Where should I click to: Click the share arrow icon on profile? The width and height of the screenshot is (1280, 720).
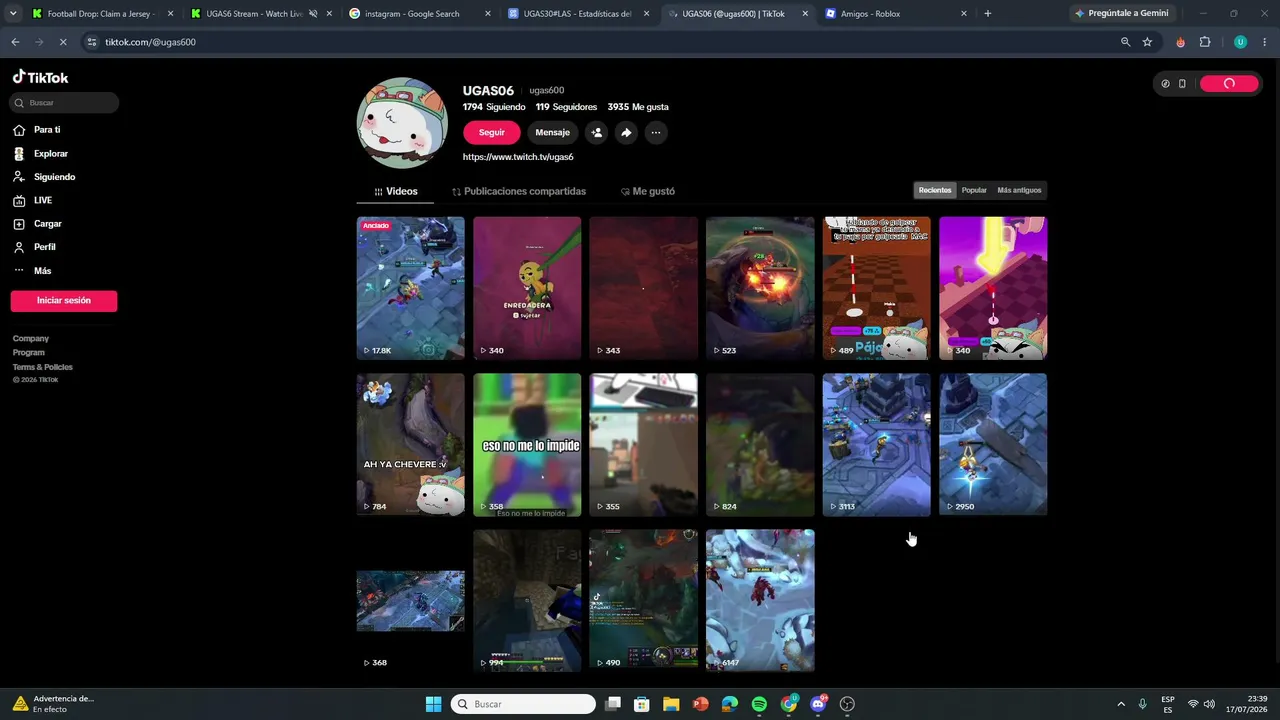[626, 133]
